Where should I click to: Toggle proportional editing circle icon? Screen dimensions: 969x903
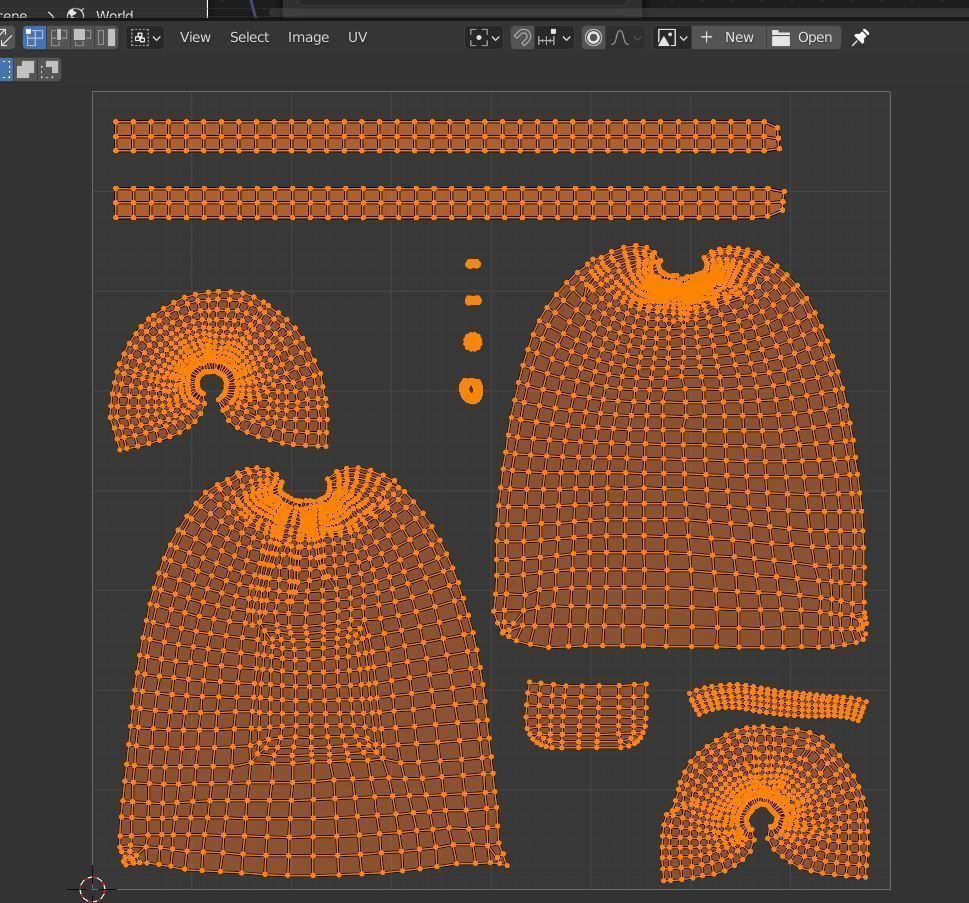(593, 38)
